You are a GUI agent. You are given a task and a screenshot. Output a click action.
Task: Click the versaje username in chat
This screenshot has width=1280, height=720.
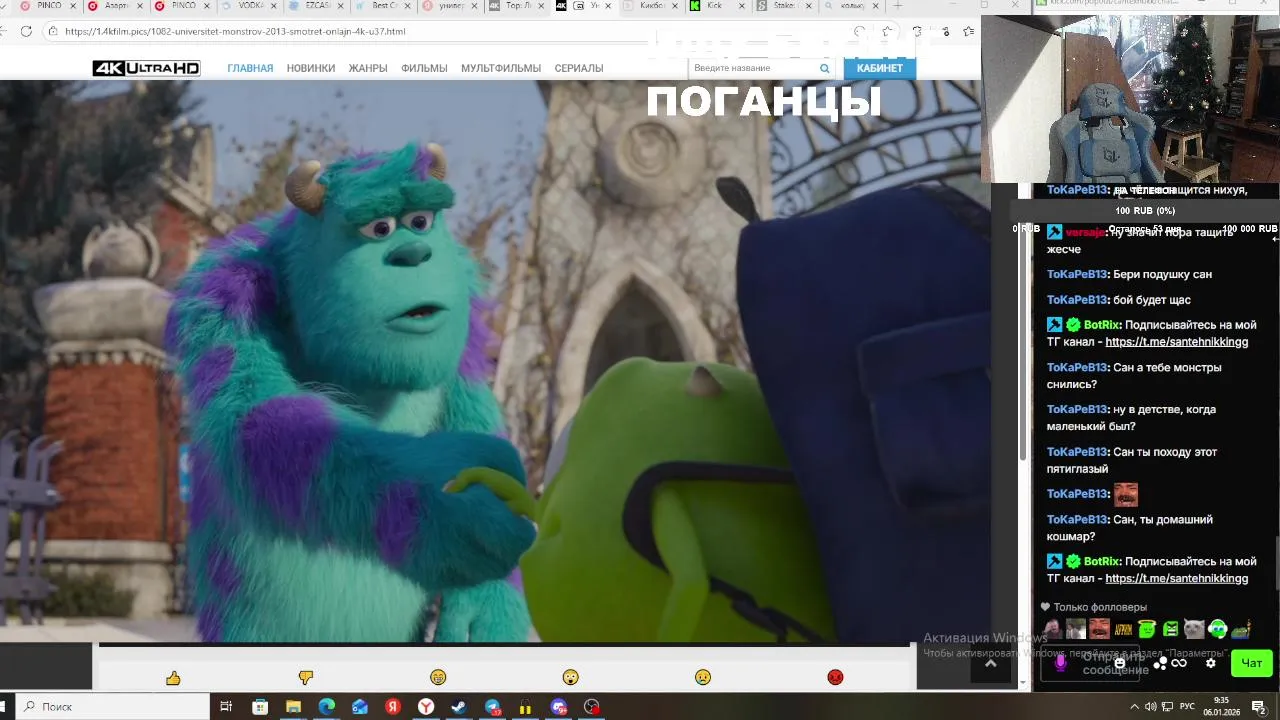pyautogui.click(x=1085, y=232)
